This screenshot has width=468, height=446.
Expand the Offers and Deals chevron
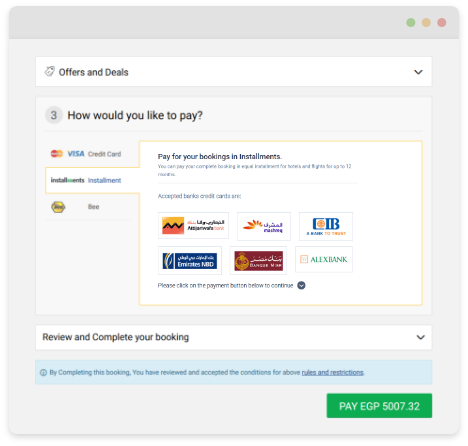pyautogui.click(x=418, y=72)
